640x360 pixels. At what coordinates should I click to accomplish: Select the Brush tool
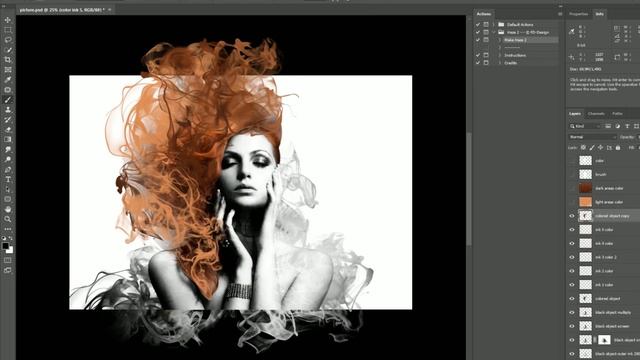pos(8,100)
